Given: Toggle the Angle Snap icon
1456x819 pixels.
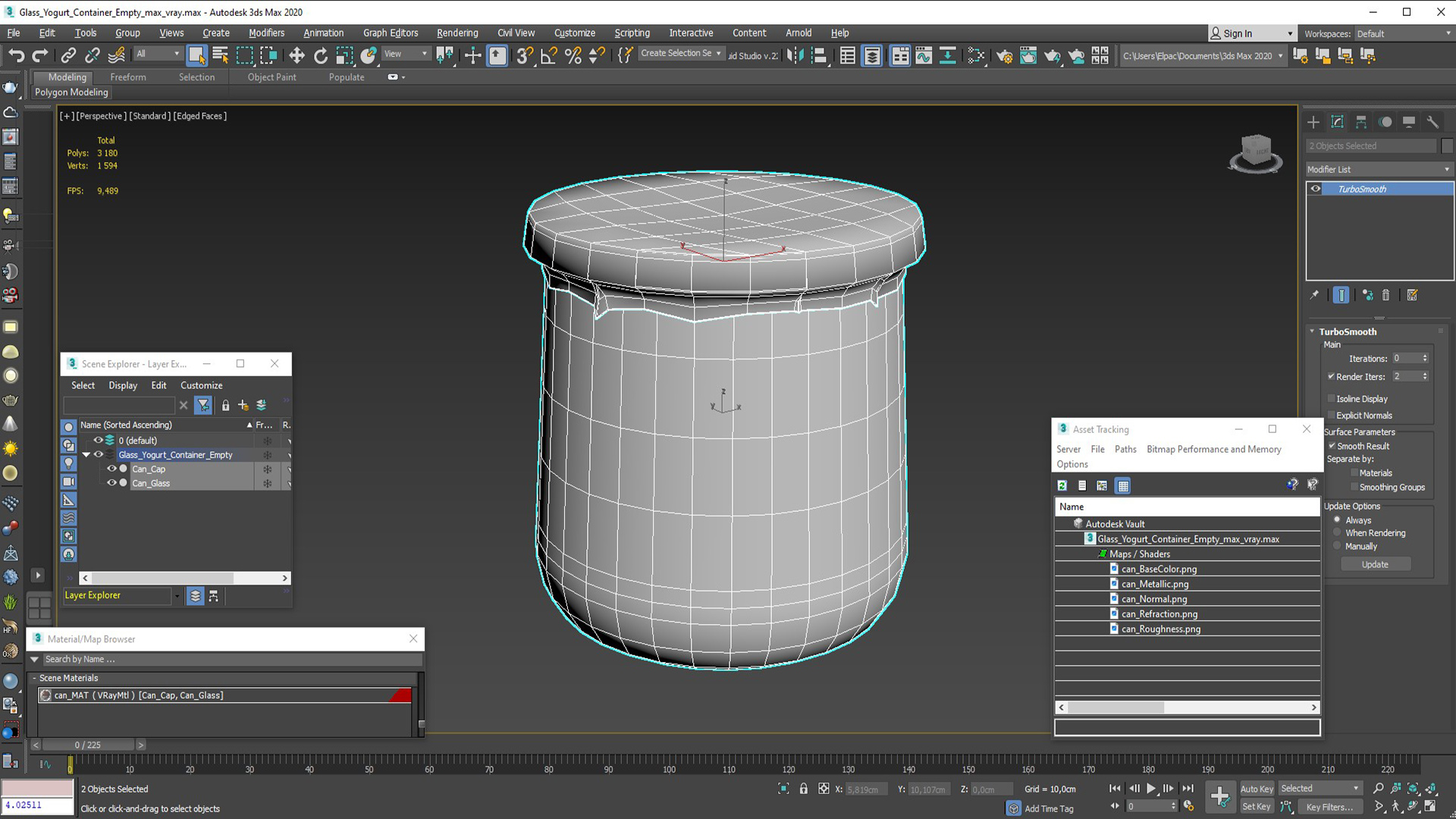Looking at the screenshot, I should coord(548,55).
